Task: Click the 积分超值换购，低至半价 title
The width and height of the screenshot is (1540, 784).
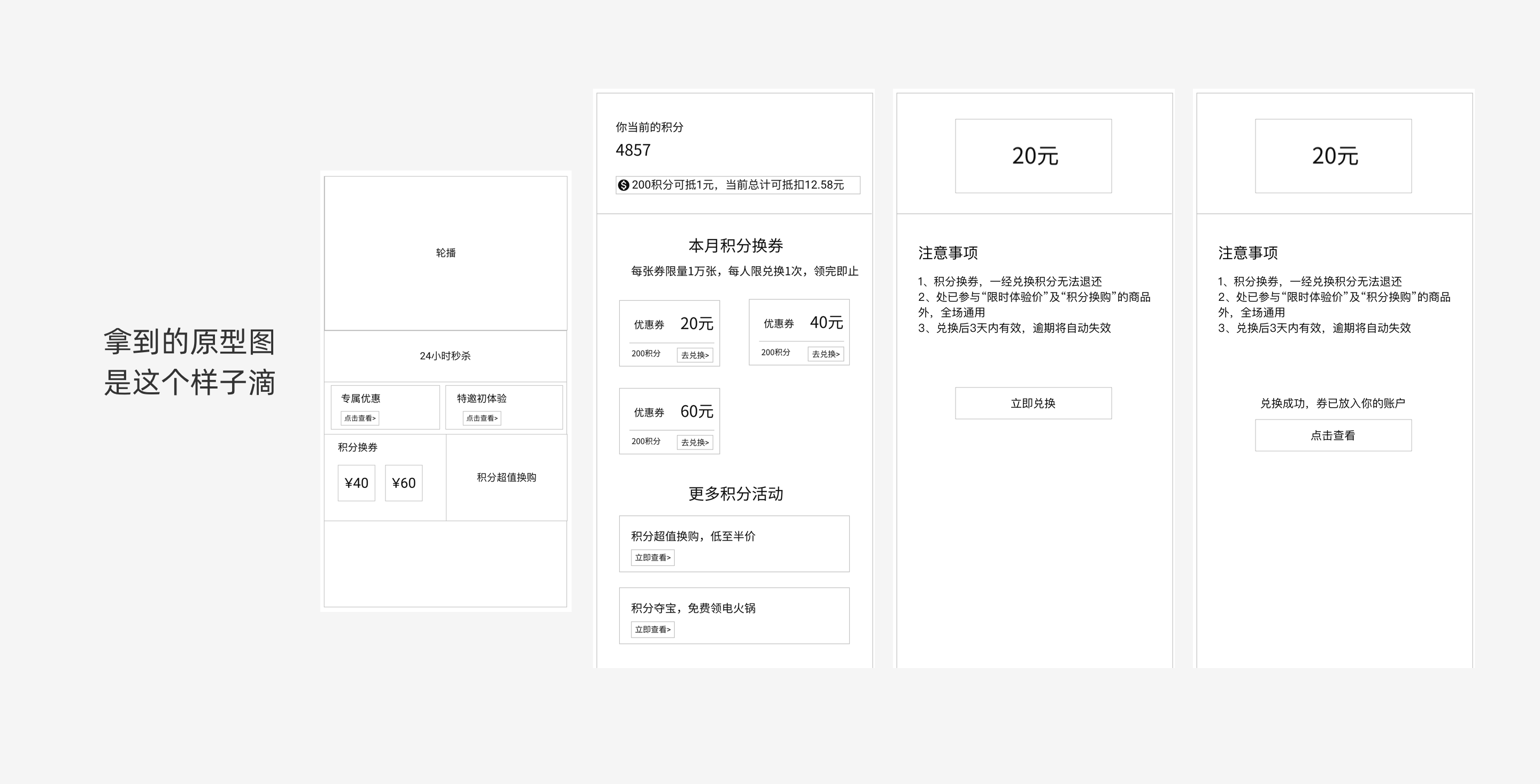Action: [693, 537]
